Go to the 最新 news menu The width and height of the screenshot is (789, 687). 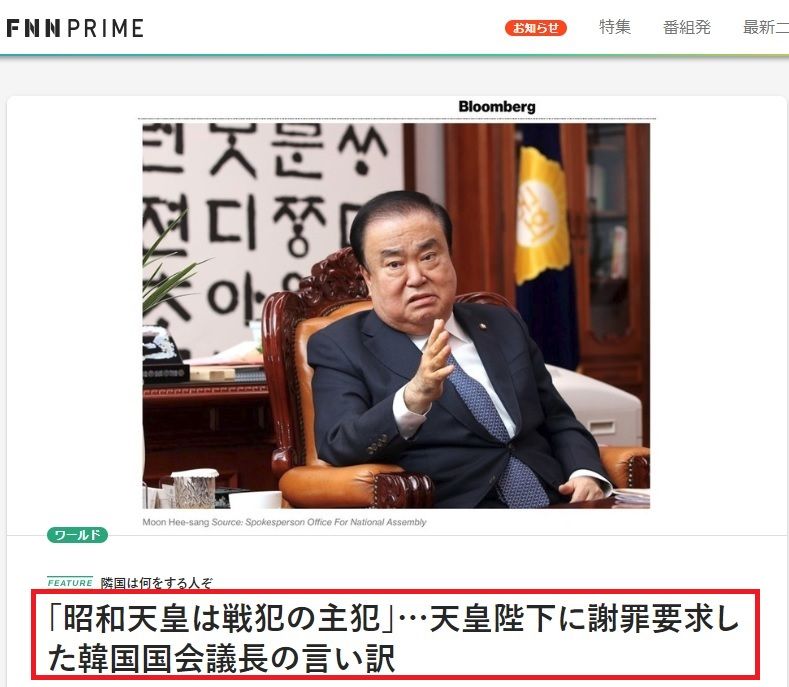coord(765,27)
